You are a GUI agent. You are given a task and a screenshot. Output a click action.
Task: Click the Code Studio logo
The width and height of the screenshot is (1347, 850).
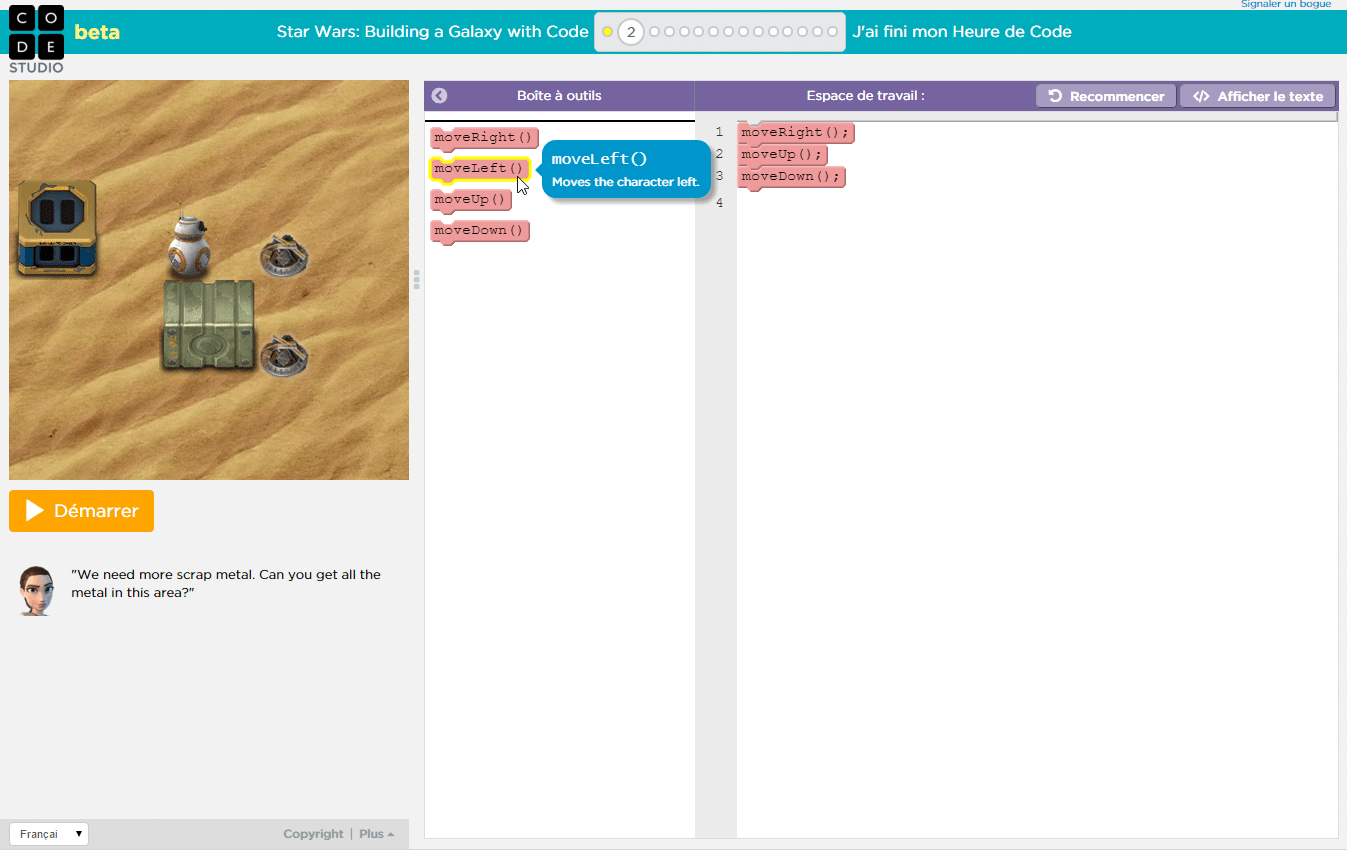click(37, 39)
